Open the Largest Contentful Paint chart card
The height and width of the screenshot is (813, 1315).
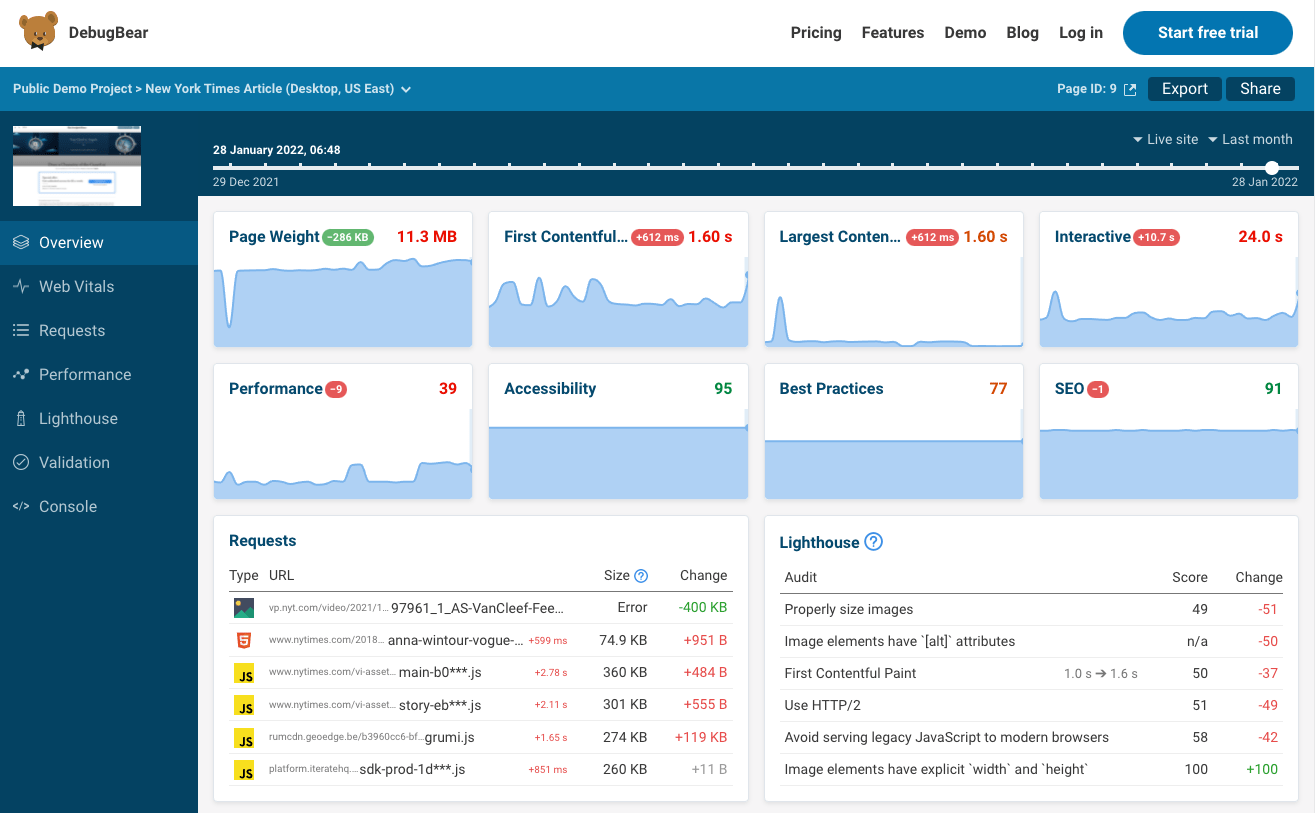pyautogui.click(x=894, y=279)
